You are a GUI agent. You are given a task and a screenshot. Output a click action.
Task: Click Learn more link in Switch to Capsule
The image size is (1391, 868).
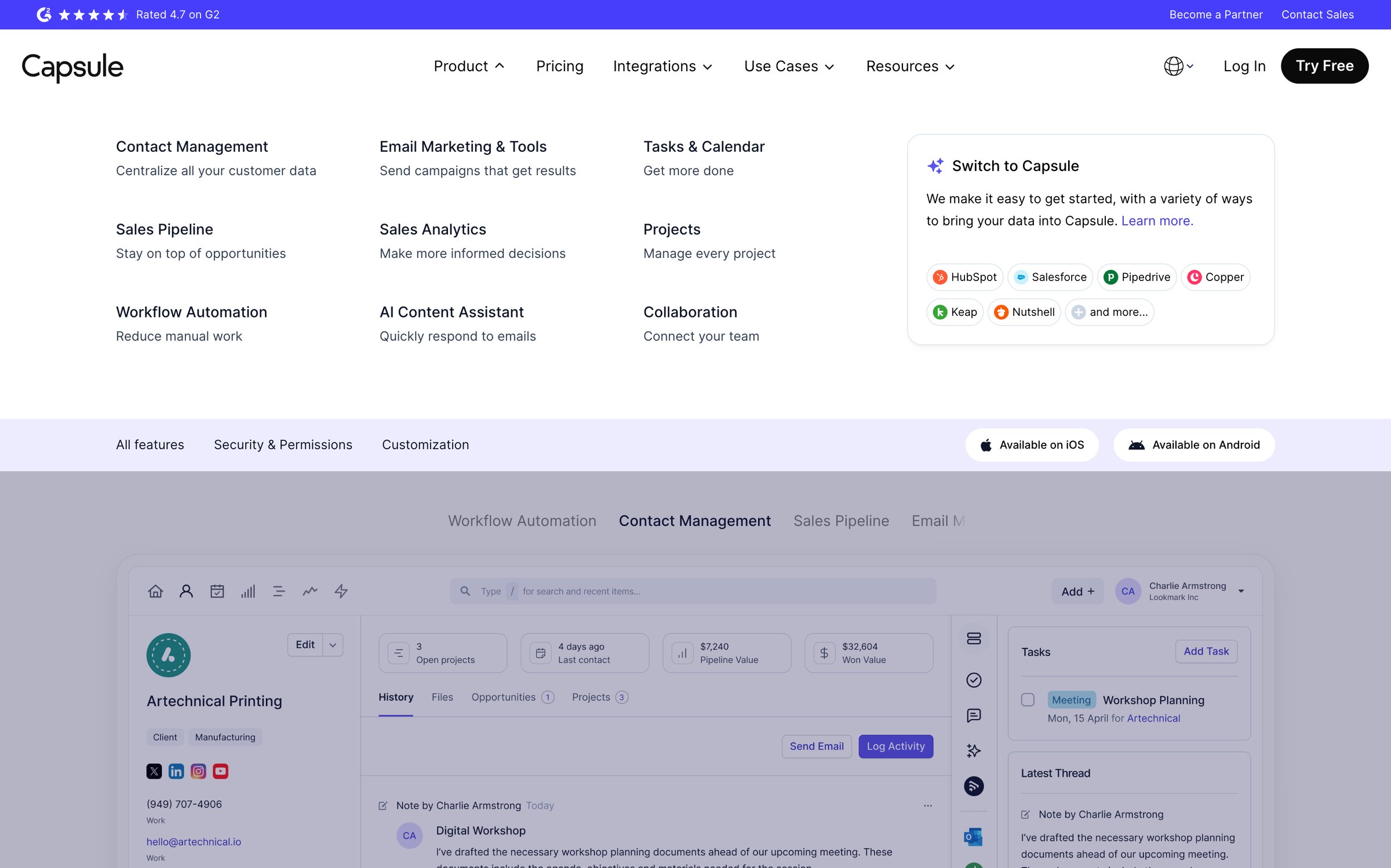coord(1157,221)
